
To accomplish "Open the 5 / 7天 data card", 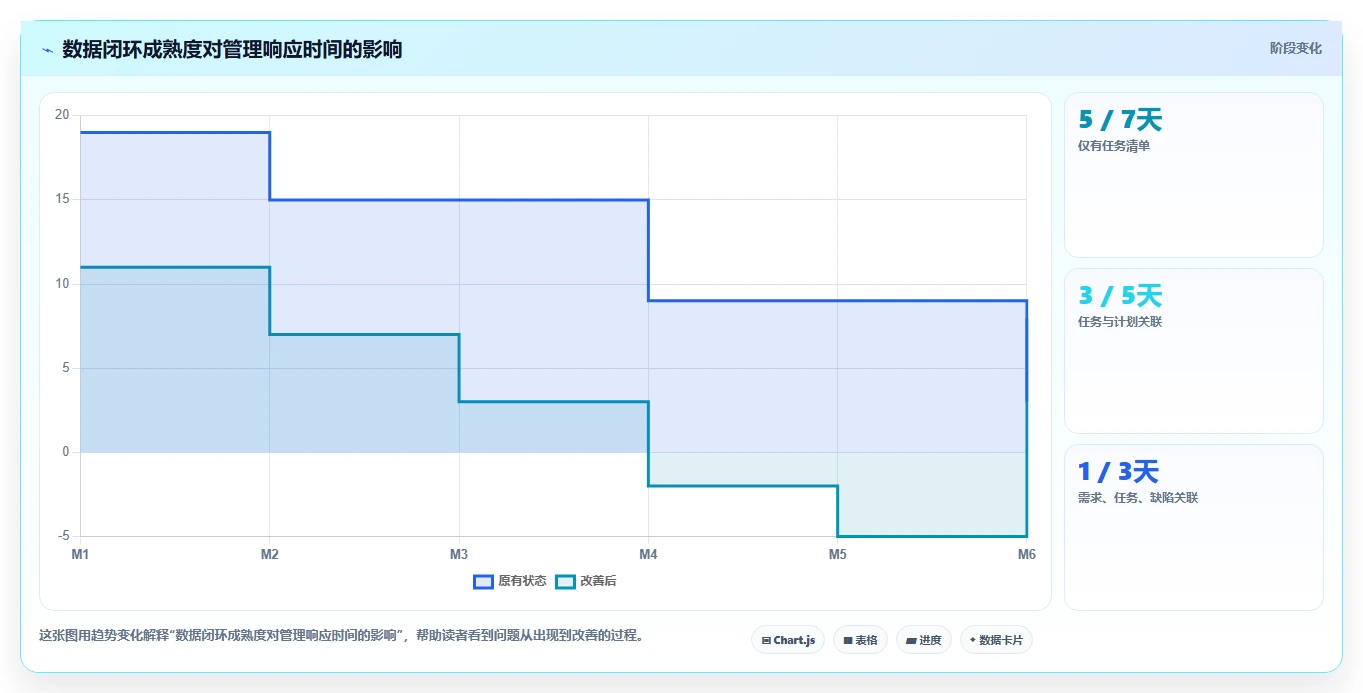I will pyautogui.click(x=1194, y=175).
